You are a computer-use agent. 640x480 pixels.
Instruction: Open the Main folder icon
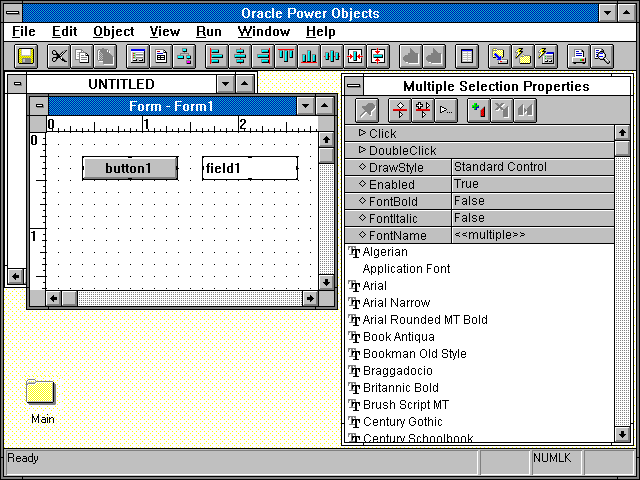tap(41, 392)
